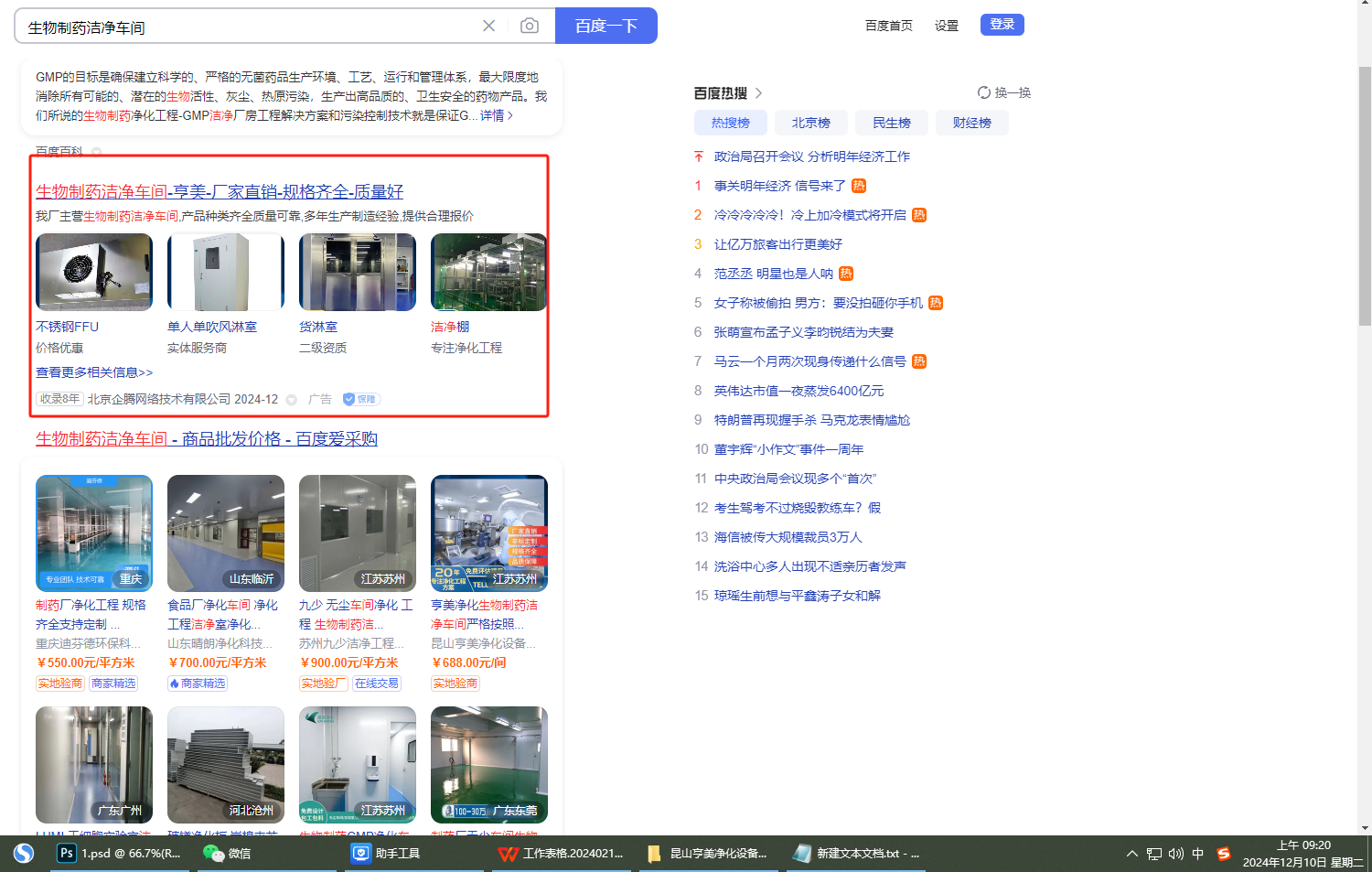Viewport: 1372px width, 872px height.
Task: Click price ¥688.00元/间
Action: 468,662
